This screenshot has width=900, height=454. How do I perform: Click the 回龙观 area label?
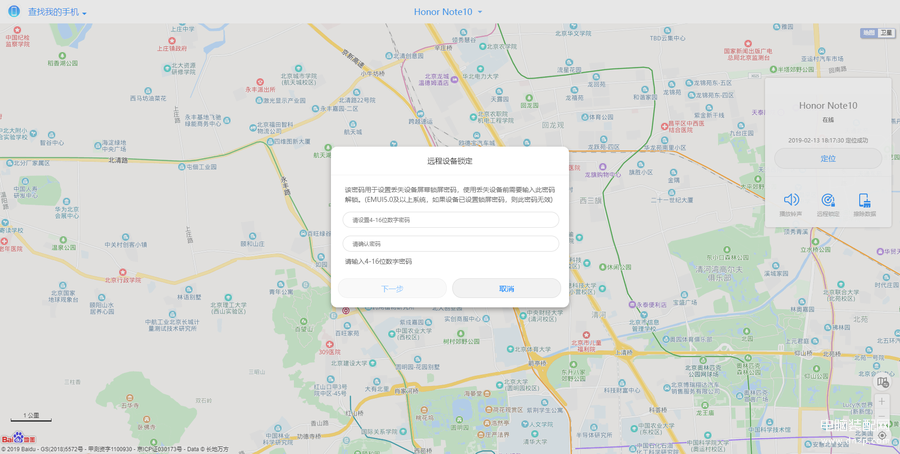click(553, 125)
